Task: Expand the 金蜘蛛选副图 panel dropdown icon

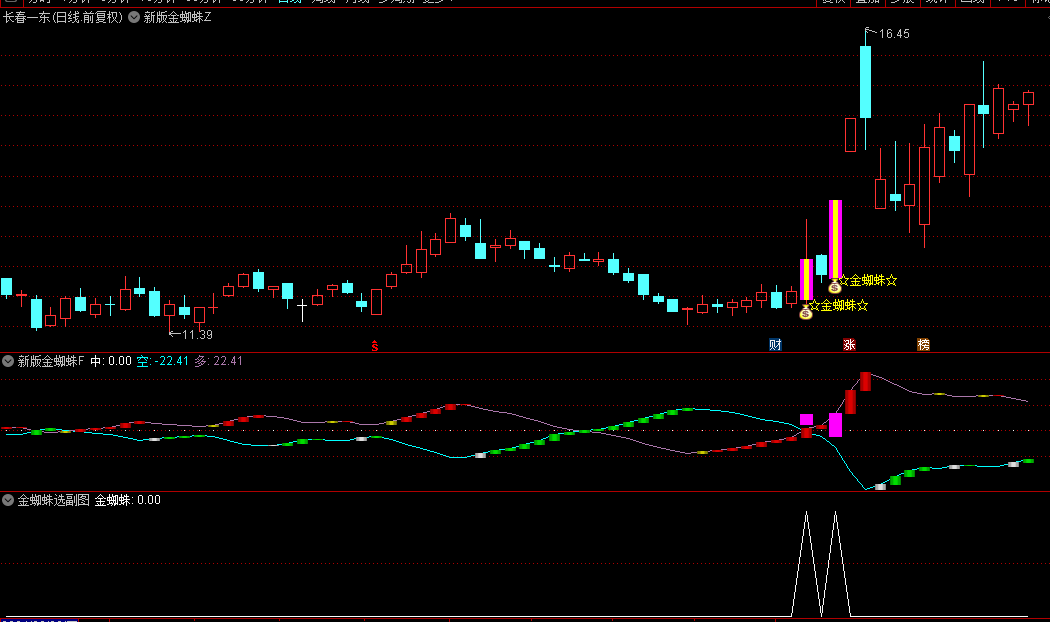Action: pos(8,499)
